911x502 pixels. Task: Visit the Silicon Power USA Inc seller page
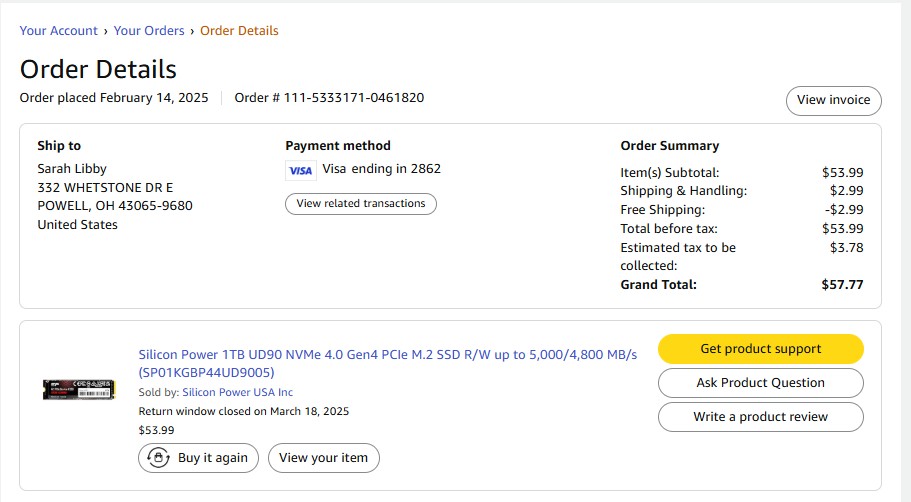pos(237,393)
